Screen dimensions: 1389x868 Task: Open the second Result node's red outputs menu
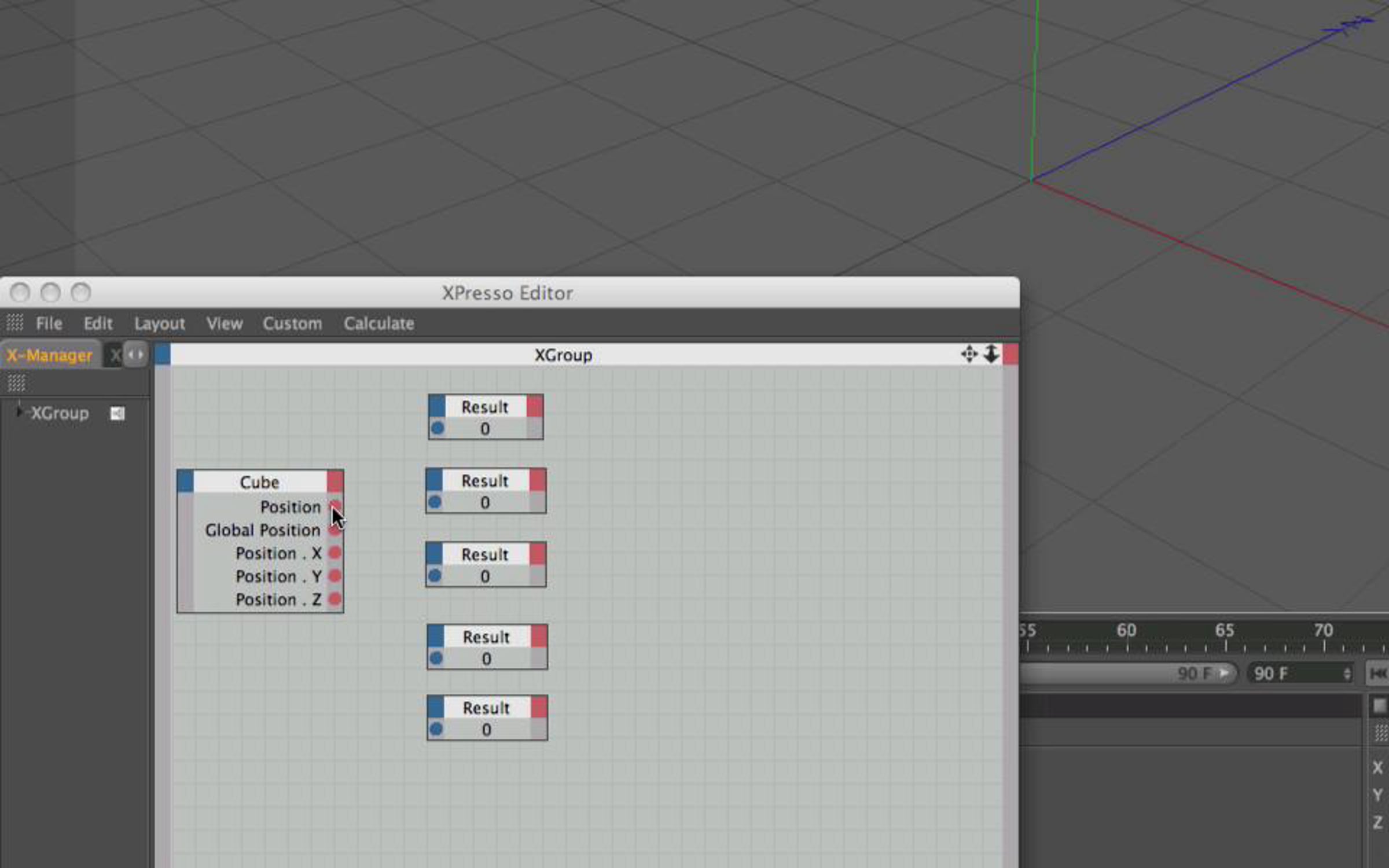click(538, 481)
